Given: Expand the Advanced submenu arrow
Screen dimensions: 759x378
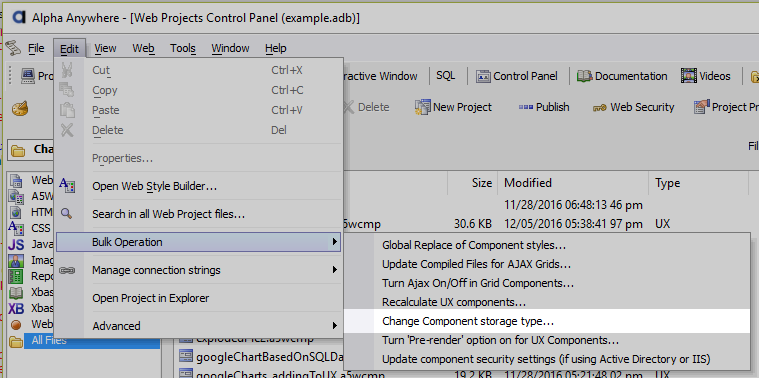Looking at the screenshot, I should click(334, 326).
